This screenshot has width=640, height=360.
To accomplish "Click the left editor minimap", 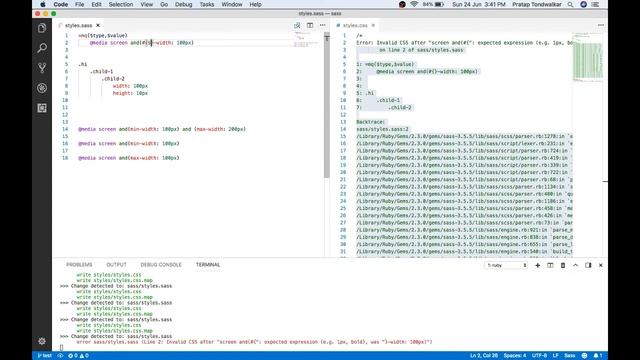I will pos(306,39).
